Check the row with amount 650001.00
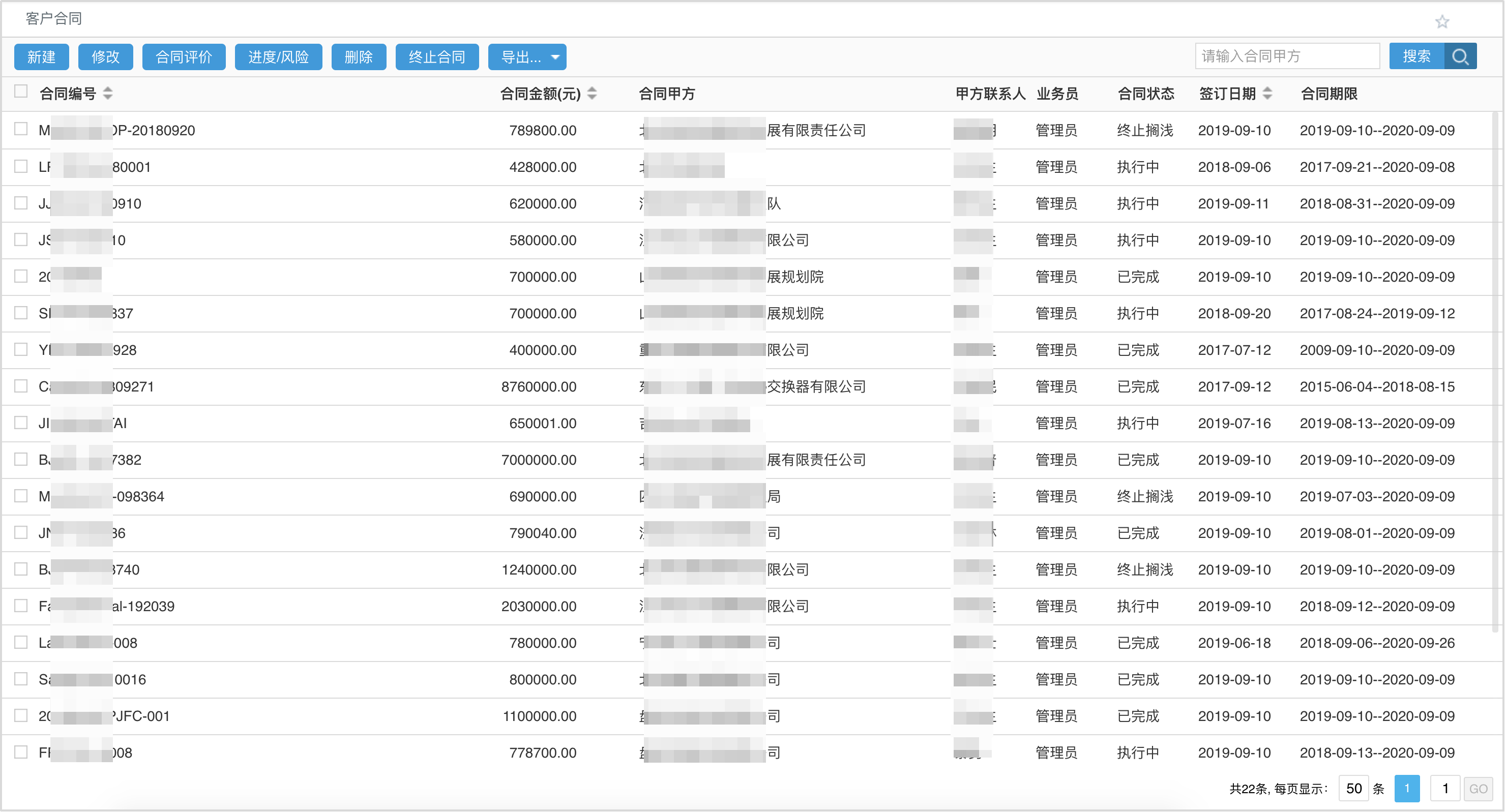The height and width of the screenshot is (812, 1506). point(21,422)
